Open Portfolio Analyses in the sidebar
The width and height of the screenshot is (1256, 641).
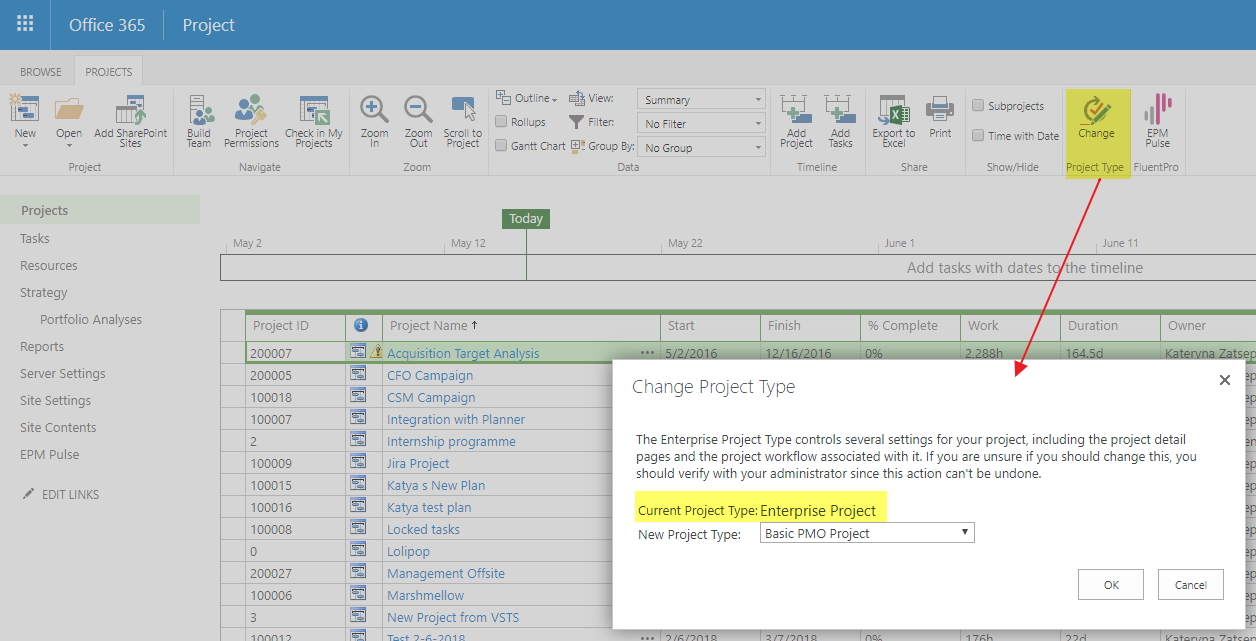pos(91,319)
